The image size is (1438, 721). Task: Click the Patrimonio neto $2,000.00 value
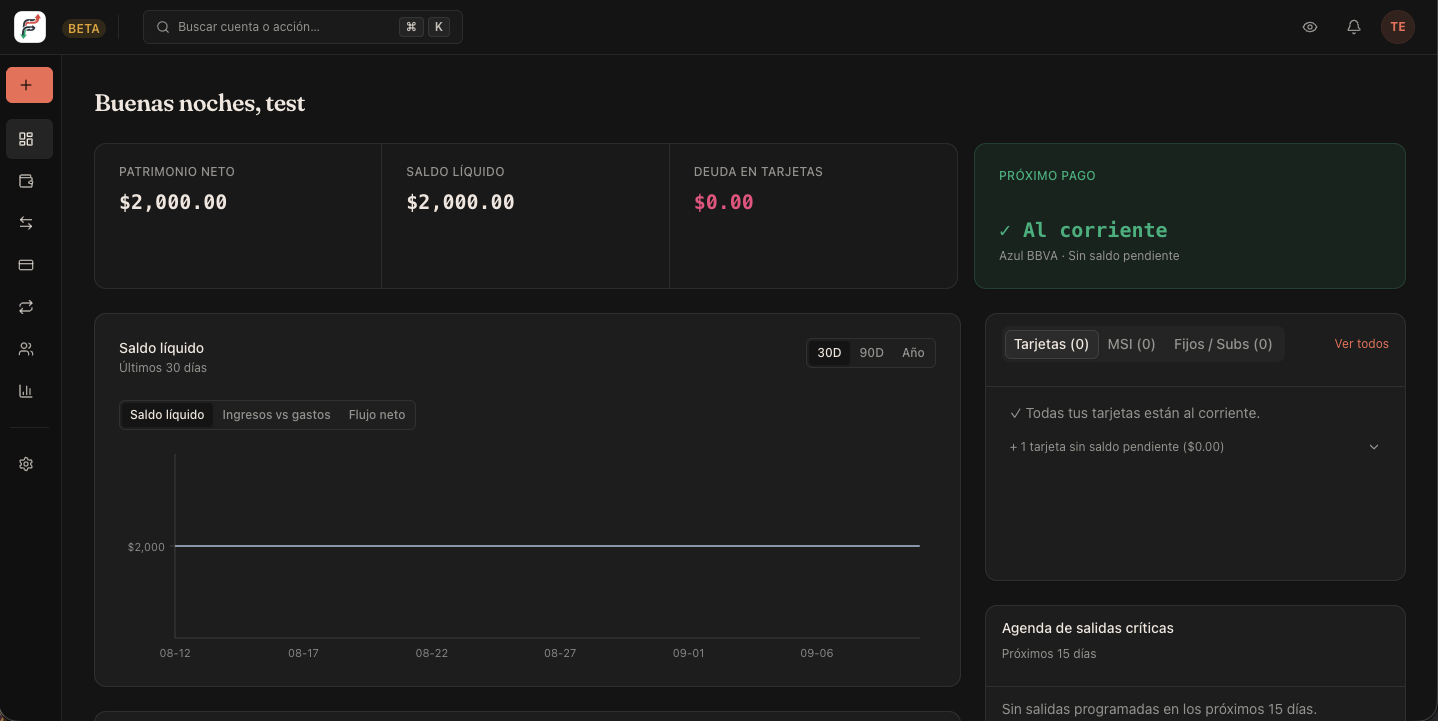click(173, 202)
